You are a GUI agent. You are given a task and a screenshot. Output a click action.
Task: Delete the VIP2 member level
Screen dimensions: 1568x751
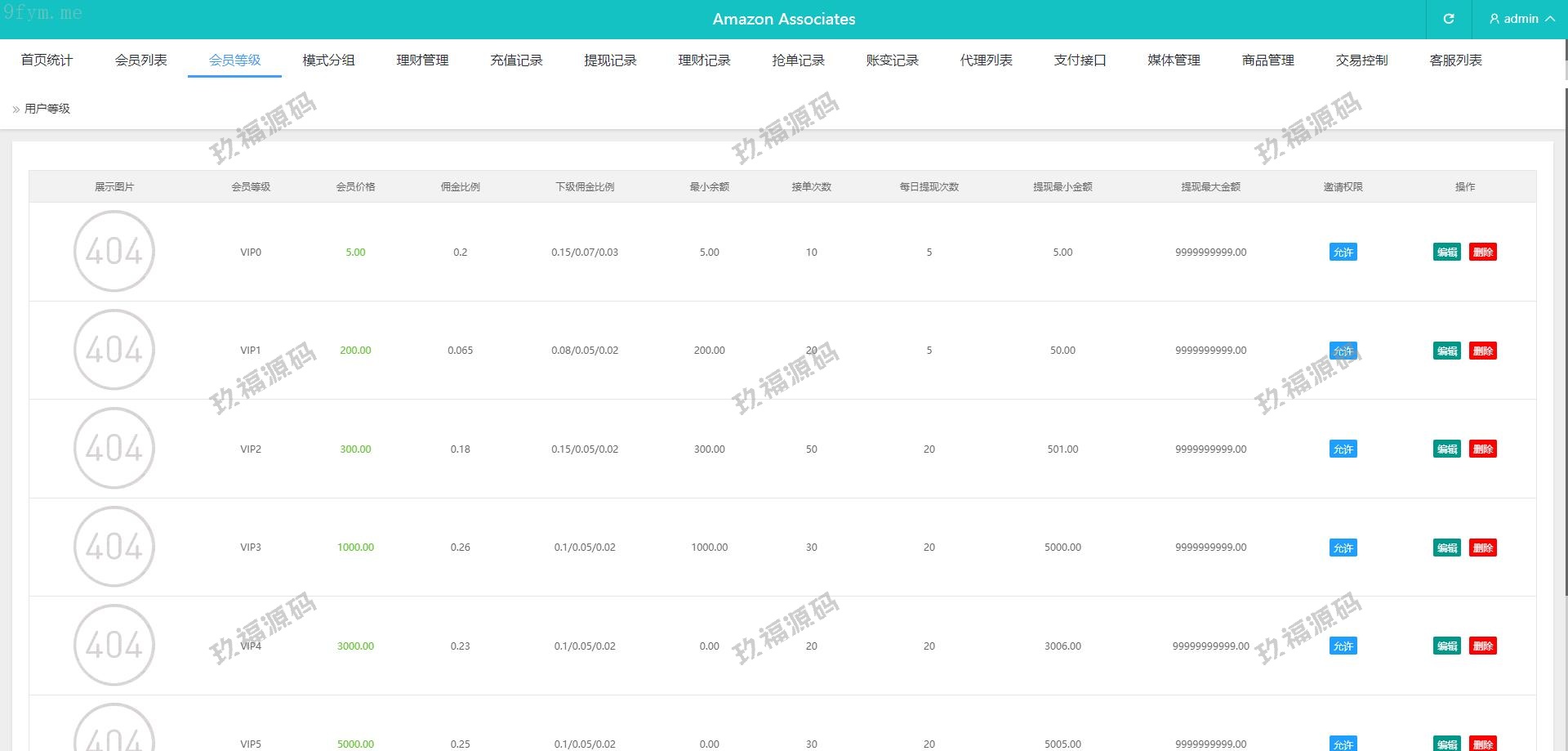point(1482,449)
